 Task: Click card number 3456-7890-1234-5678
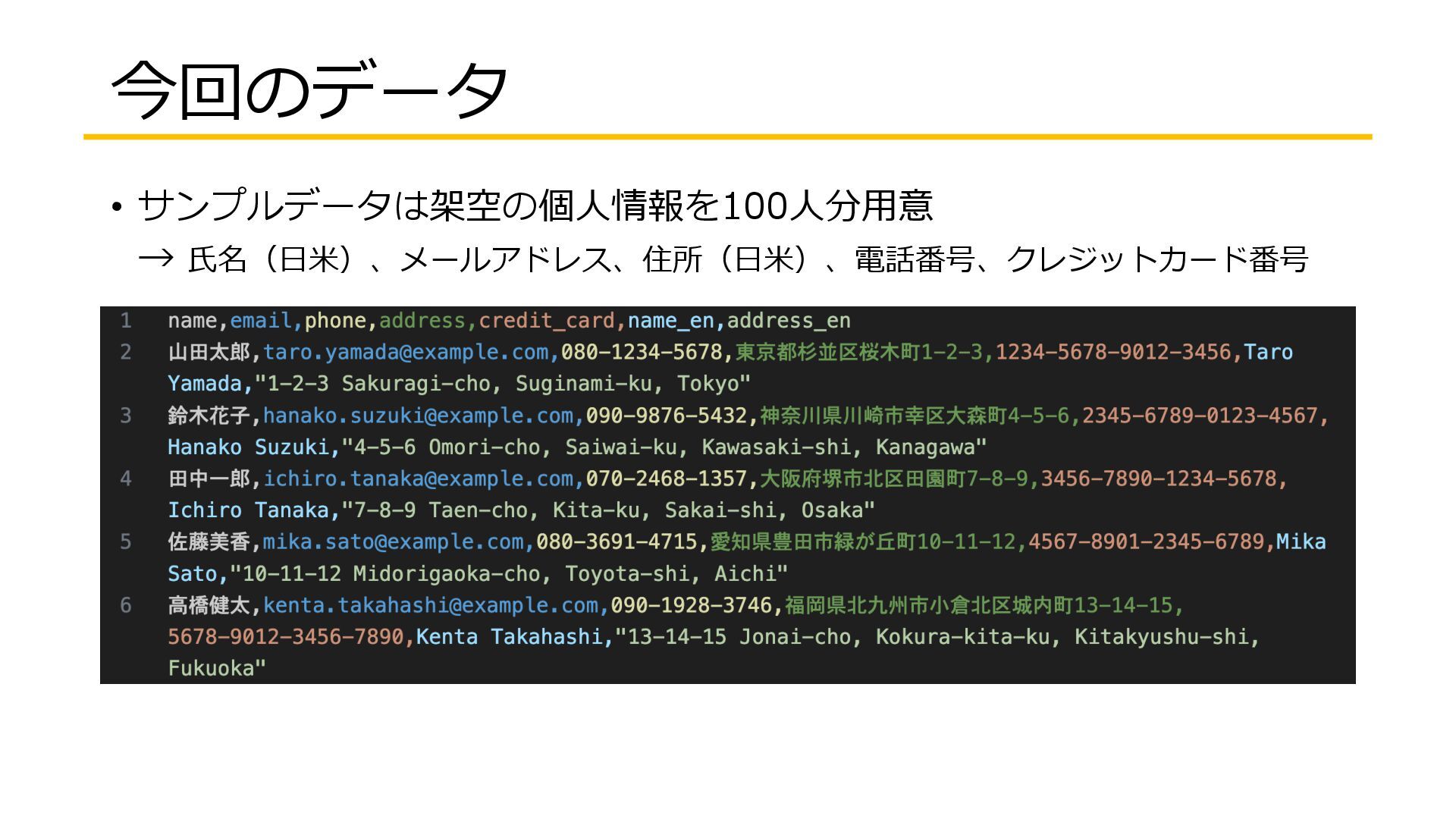coord(1159,479)
